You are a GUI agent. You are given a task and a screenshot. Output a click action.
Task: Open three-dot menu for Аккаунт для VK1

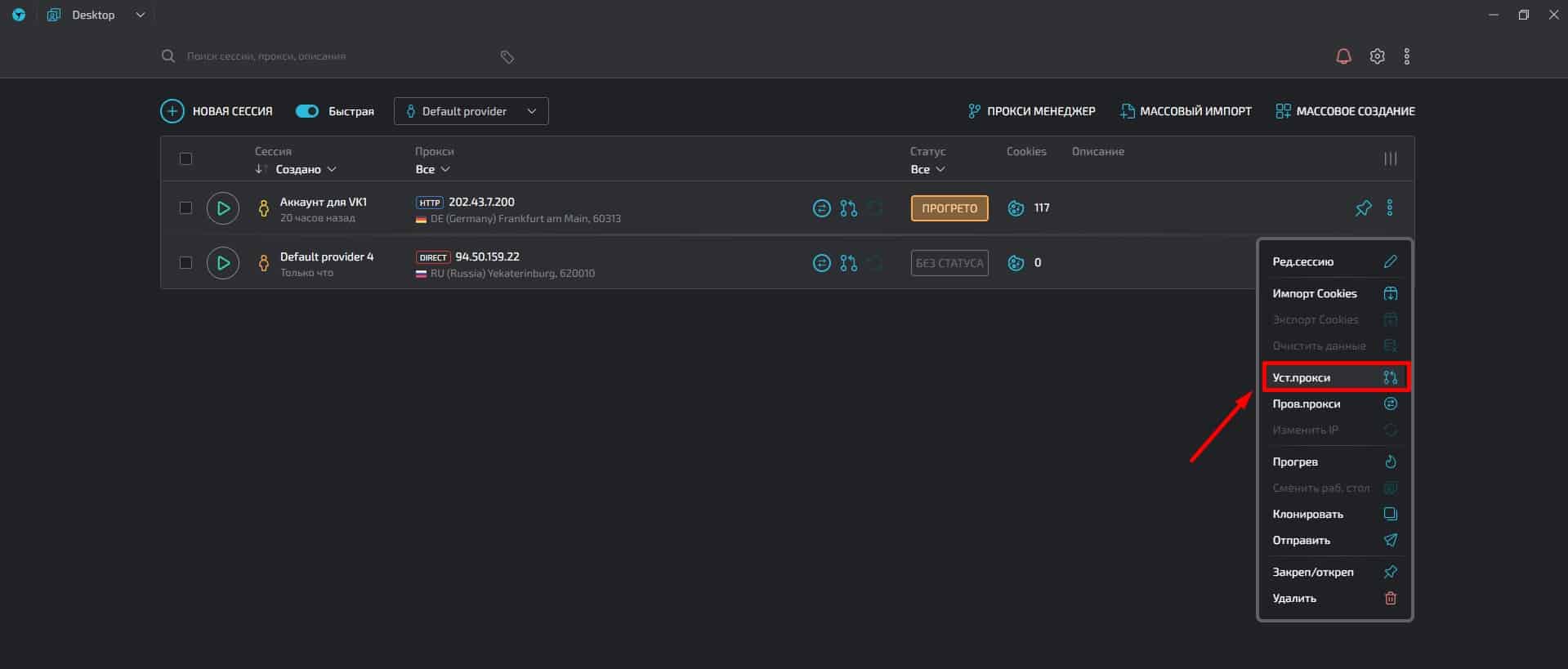(x=1390, y=208)
